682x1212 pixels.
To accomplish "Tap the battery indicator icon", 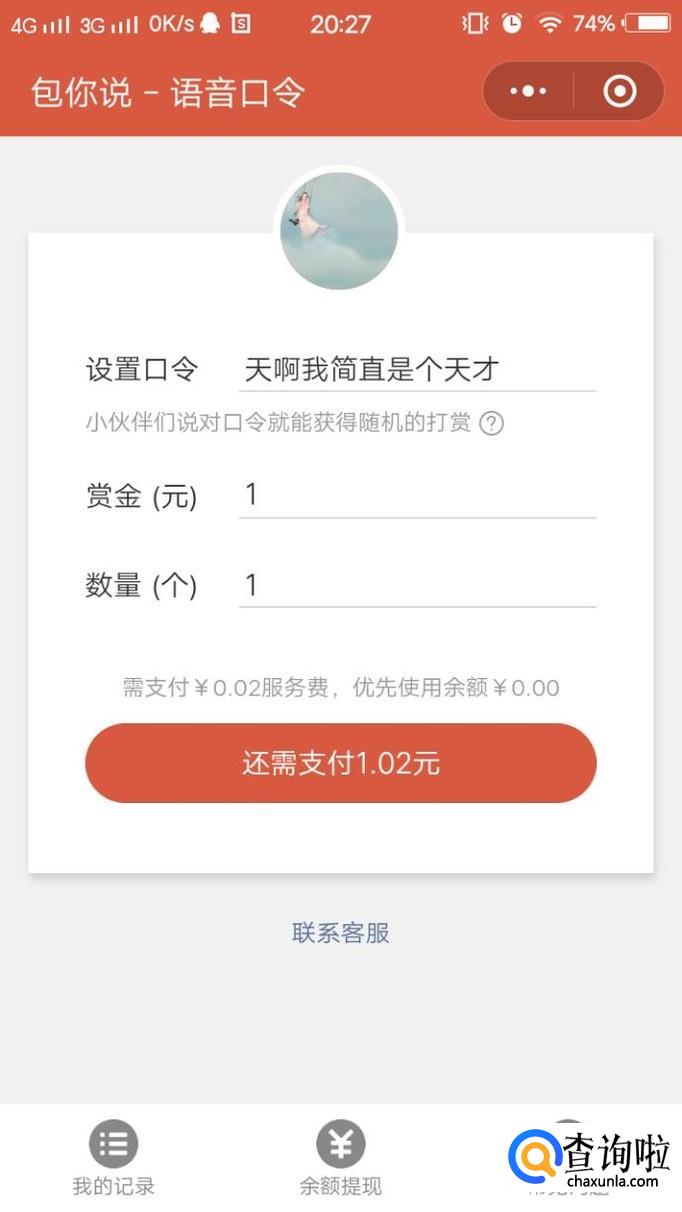I will tap(645, 23).
